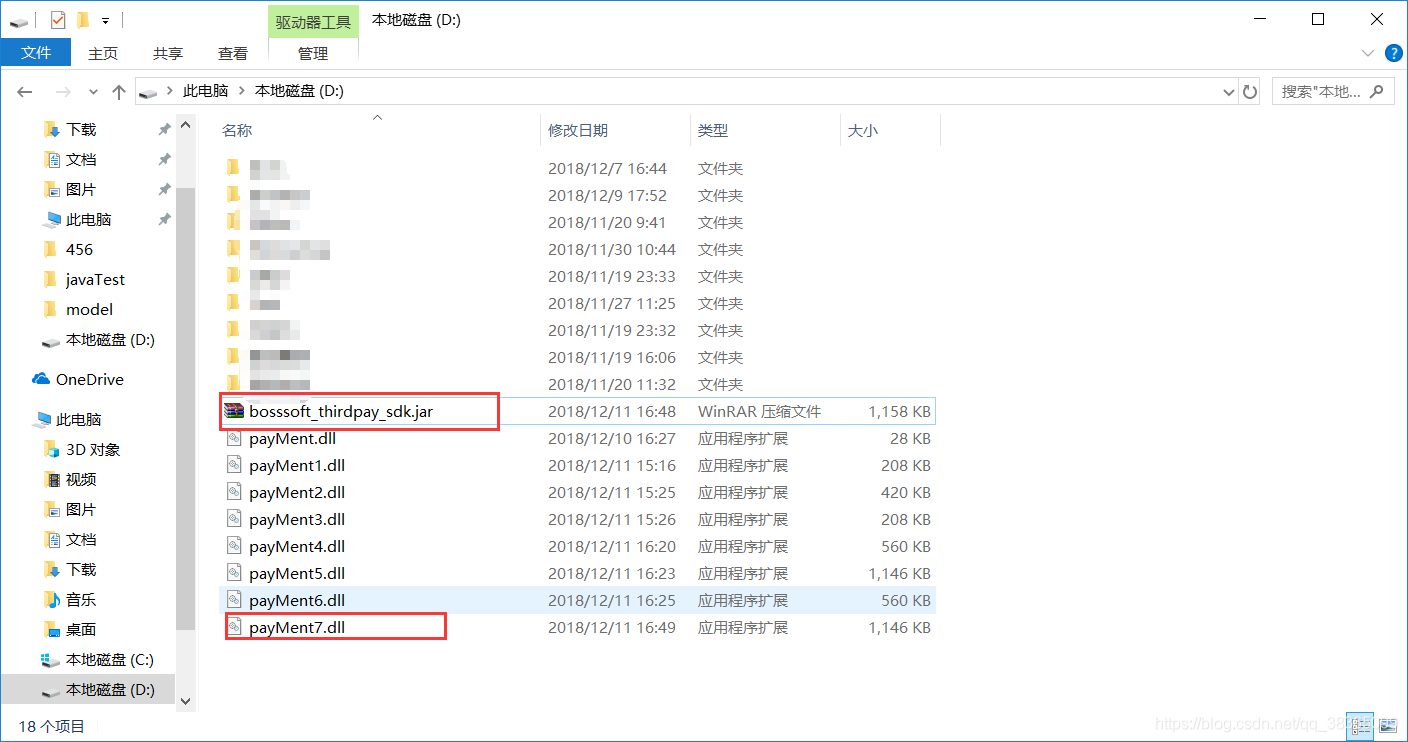Switch to the 主页 ribbon tab
Image resolution: width=1408 pixels, height=742 pixels.
coord(103,53)
